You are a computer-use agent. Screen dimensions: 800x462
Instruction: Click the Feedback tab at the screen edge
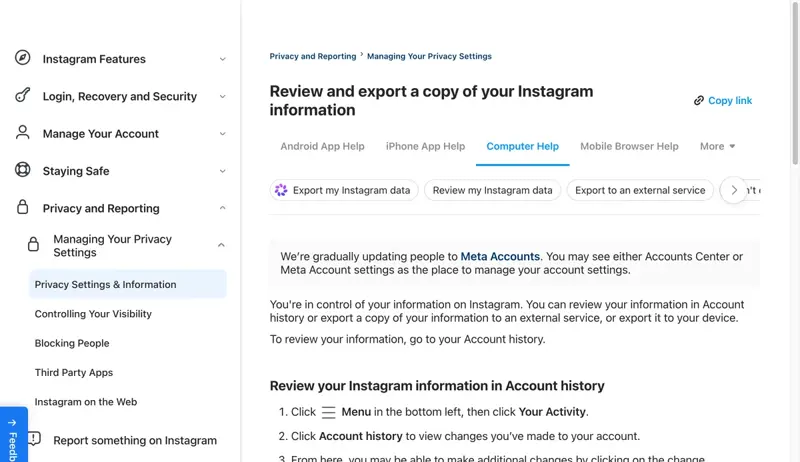[x=13, y=435]
